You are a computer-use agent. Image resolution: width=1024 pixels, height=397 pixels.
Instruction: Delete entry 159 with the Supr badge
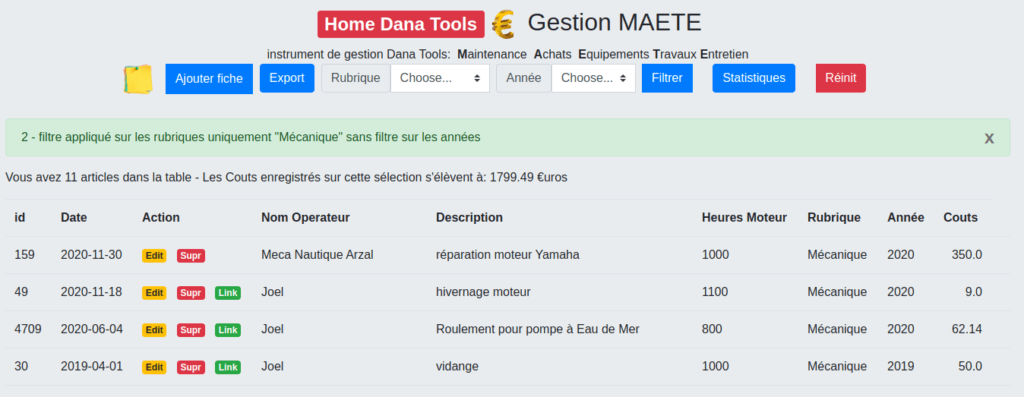[191, 256]
